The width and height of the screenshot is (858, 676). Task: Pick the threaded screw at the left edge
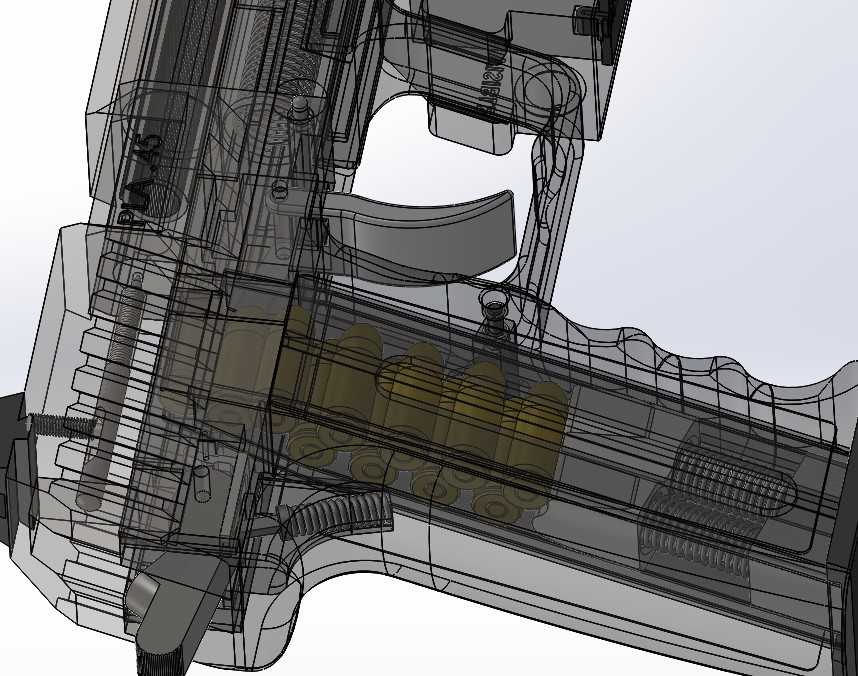coord(59,424)
